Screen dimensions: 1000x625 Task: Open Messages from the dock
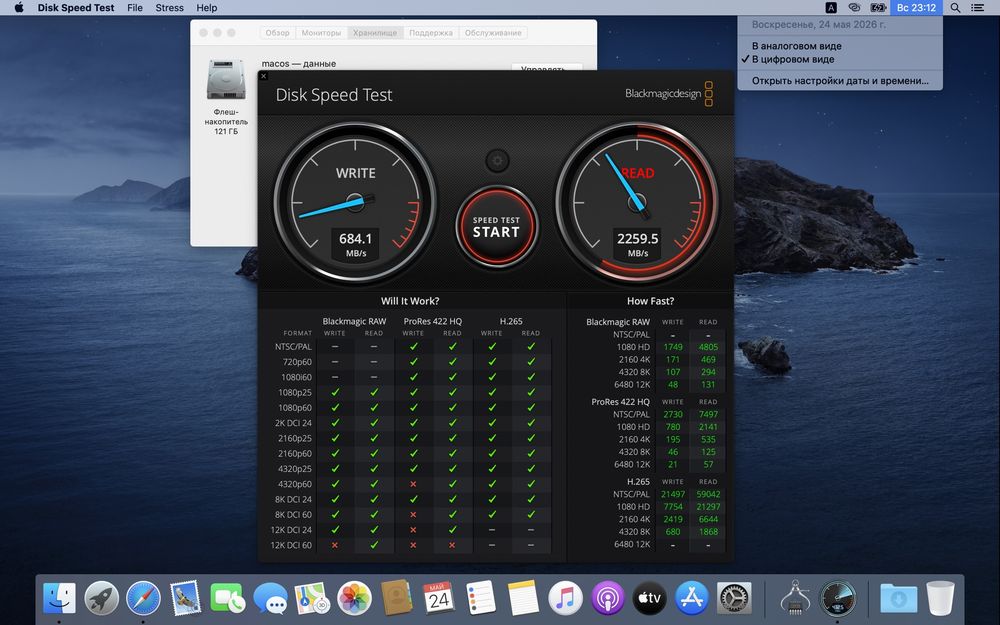[x=270, y=598]
